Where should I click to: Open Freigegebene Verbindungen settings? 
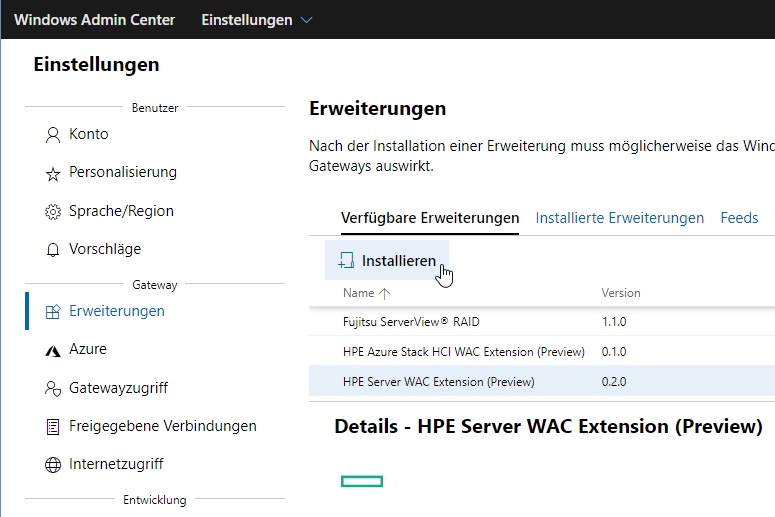(163, 426)
